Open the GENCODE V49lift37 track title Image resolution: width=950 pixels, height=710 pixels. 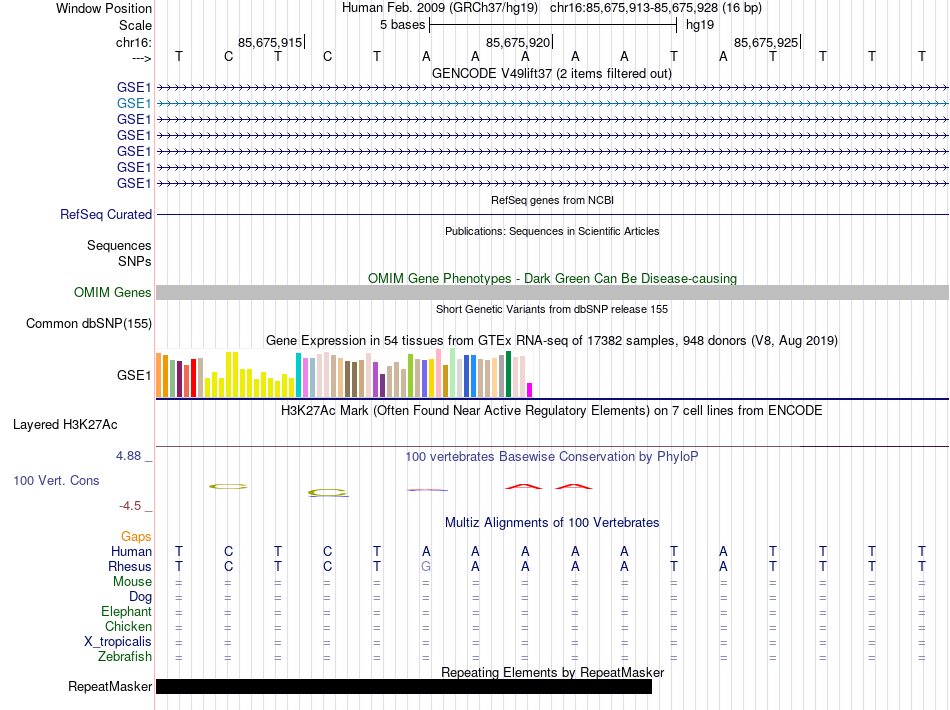552,74
